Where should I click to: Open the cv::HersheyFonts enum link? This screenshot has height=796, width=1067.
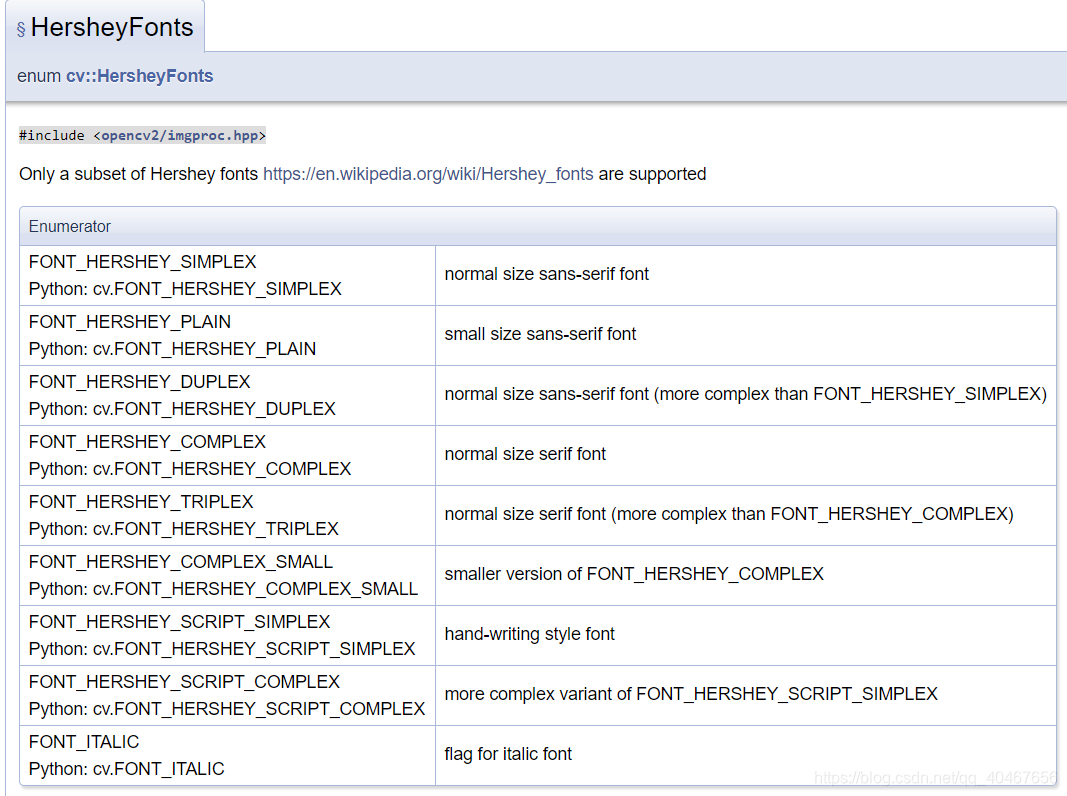[x=139, y=76]
